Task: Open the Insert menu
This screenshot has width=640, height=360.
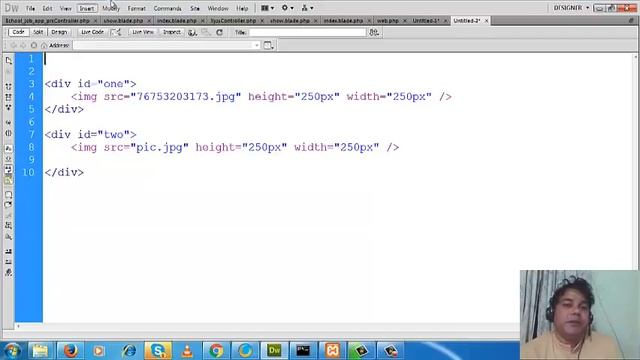Action: pyautogui.click(x=87, y=8)
